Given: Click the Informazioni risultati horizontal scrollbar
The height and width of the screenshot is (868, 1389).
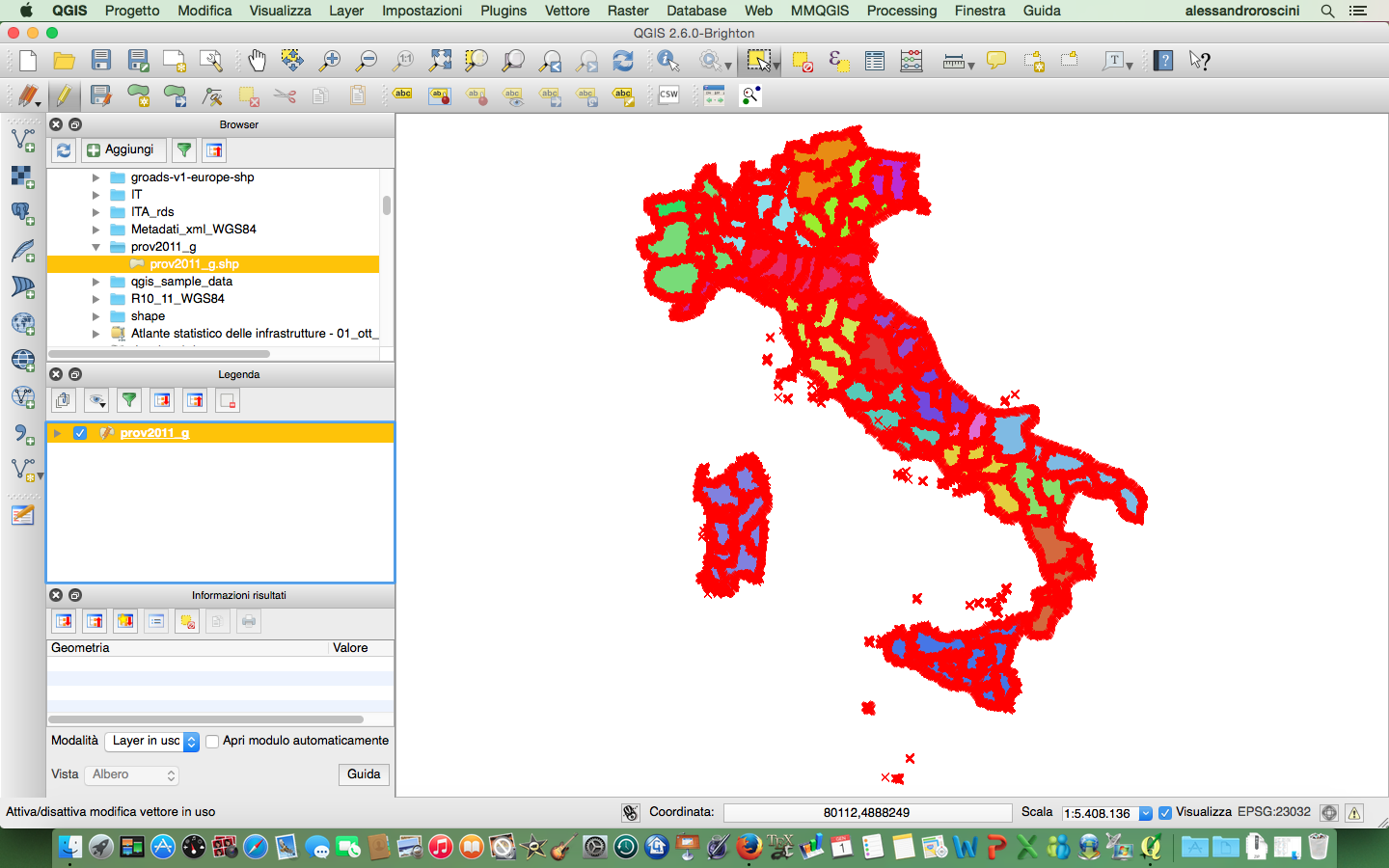Looking at the screenshot, I should click(205, 719).
